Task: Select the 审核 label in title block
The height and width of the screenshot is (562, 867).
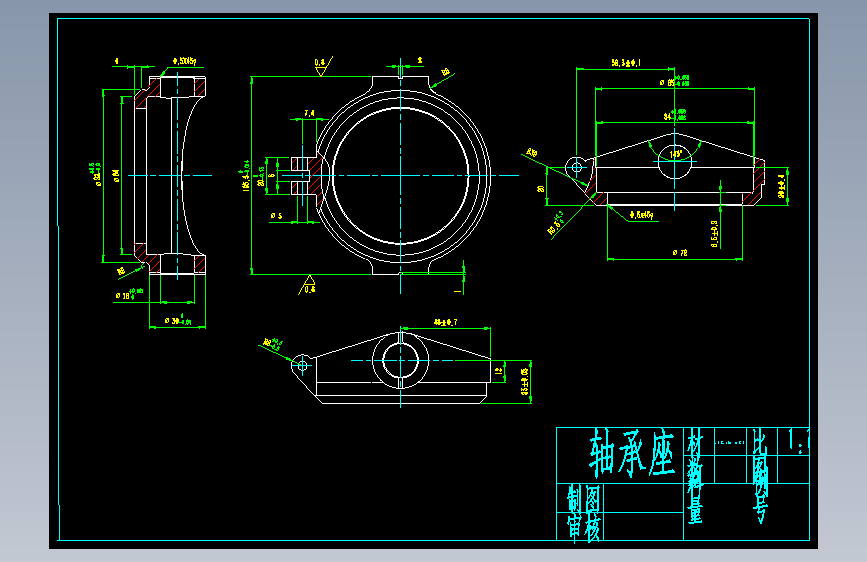Action: (x=584, y=527)
